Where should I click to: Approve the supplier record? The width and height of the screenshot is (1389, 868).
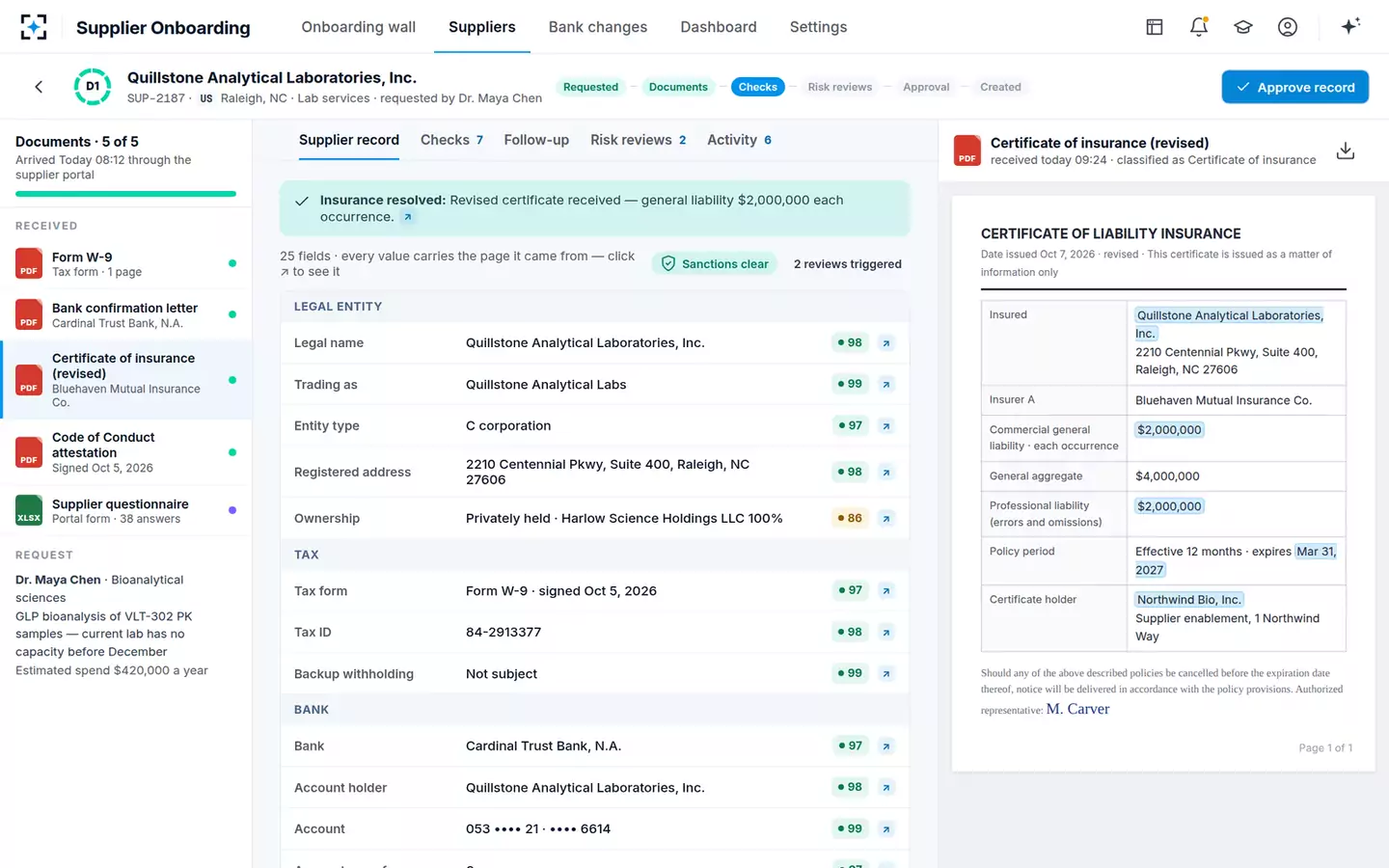tap(1295, 87)
